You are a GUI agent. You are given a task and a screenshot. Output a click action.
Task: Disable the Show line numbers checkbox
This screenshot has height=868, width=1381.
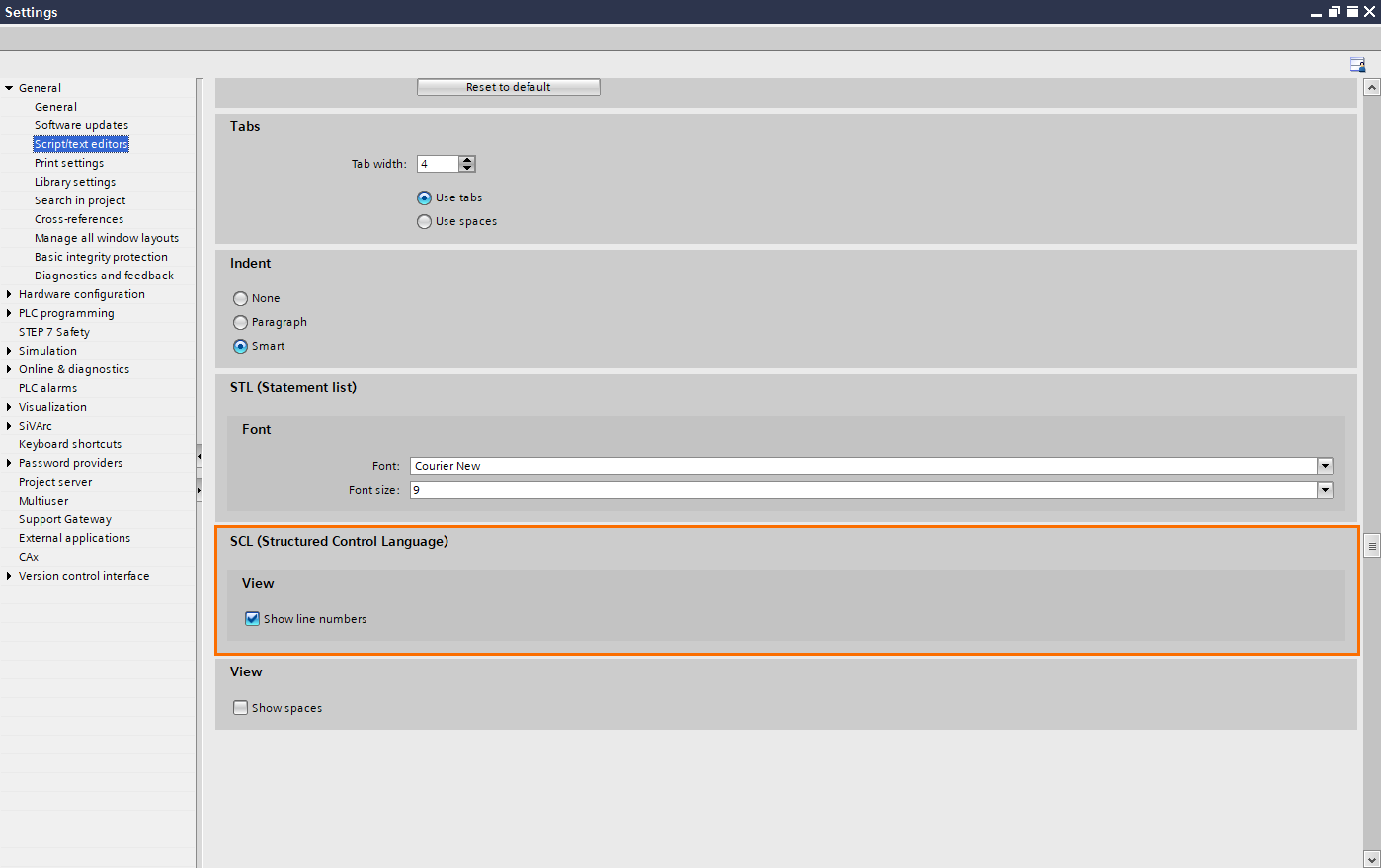click(x=252, y=618)
